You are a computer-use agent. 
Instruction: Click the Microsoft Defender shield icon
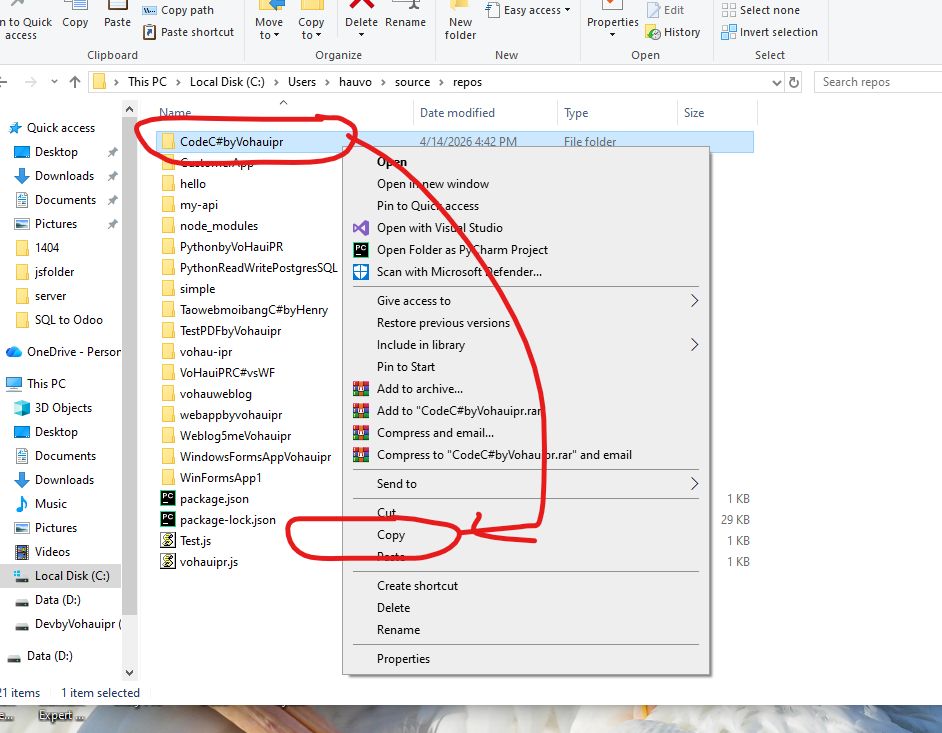click(361, 272)
